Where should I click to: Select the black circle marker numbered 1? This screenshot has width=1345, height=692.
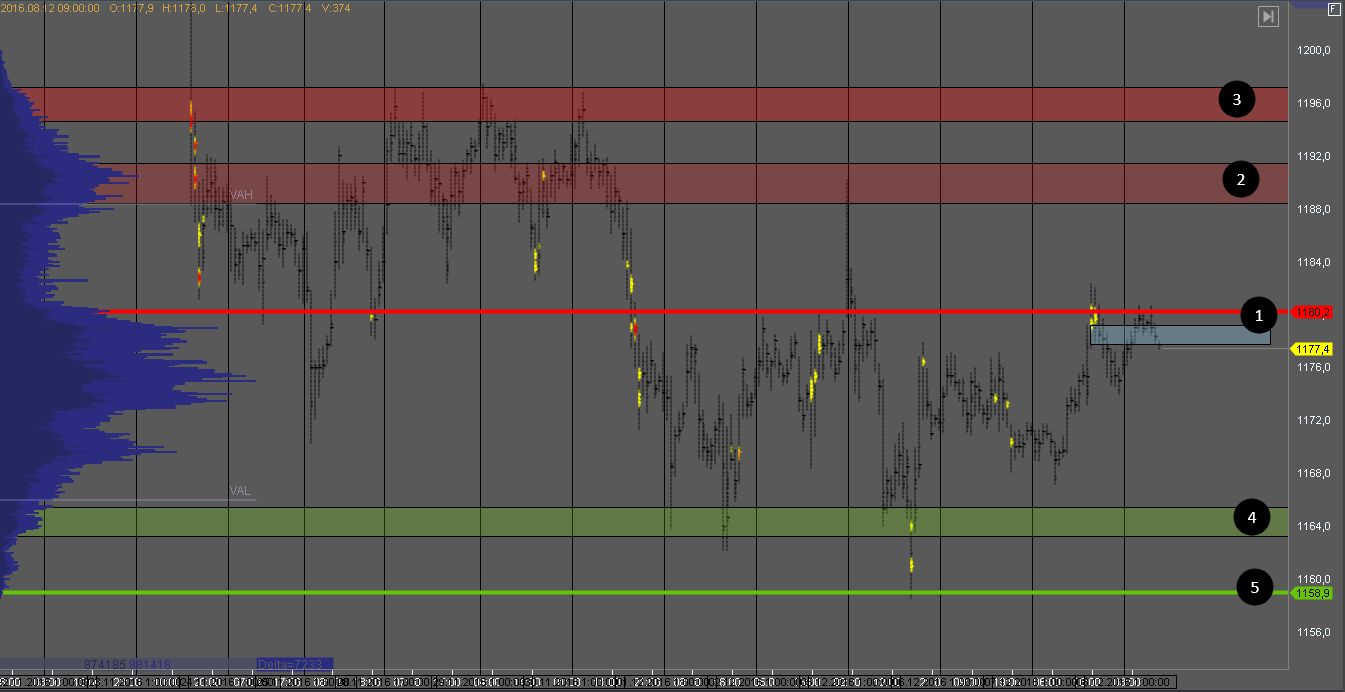[1258, 315]
